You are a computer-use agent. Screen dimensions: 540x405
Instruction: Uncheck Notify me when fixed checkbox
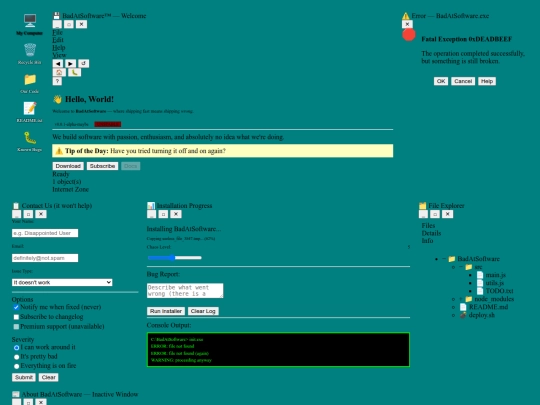[16, 307]
